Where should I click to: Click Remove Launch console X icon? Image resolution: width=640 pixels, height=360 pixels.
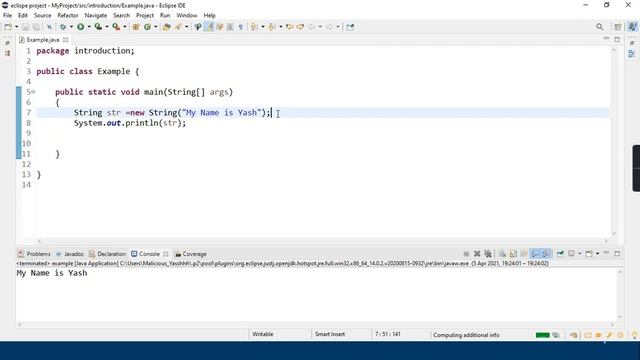click(x=477, y=254)
